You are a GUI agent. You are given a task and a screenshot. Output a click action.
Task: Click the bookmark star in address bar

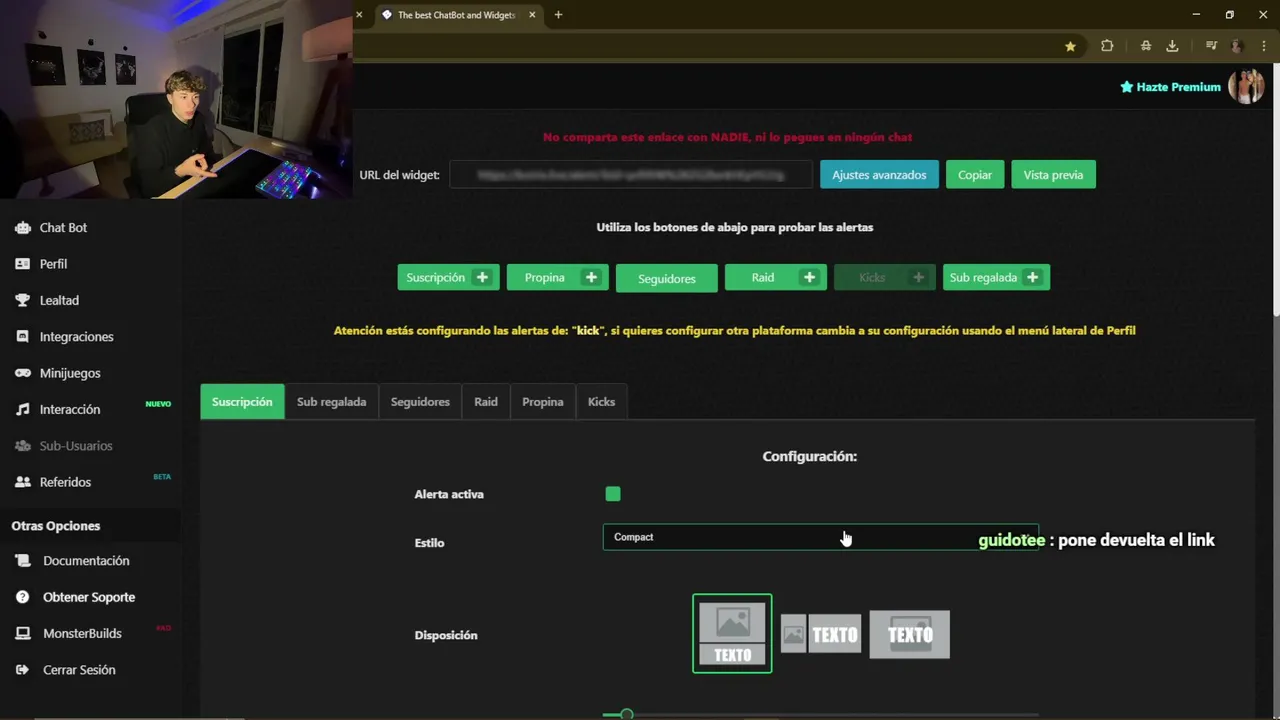(1070, 46)
